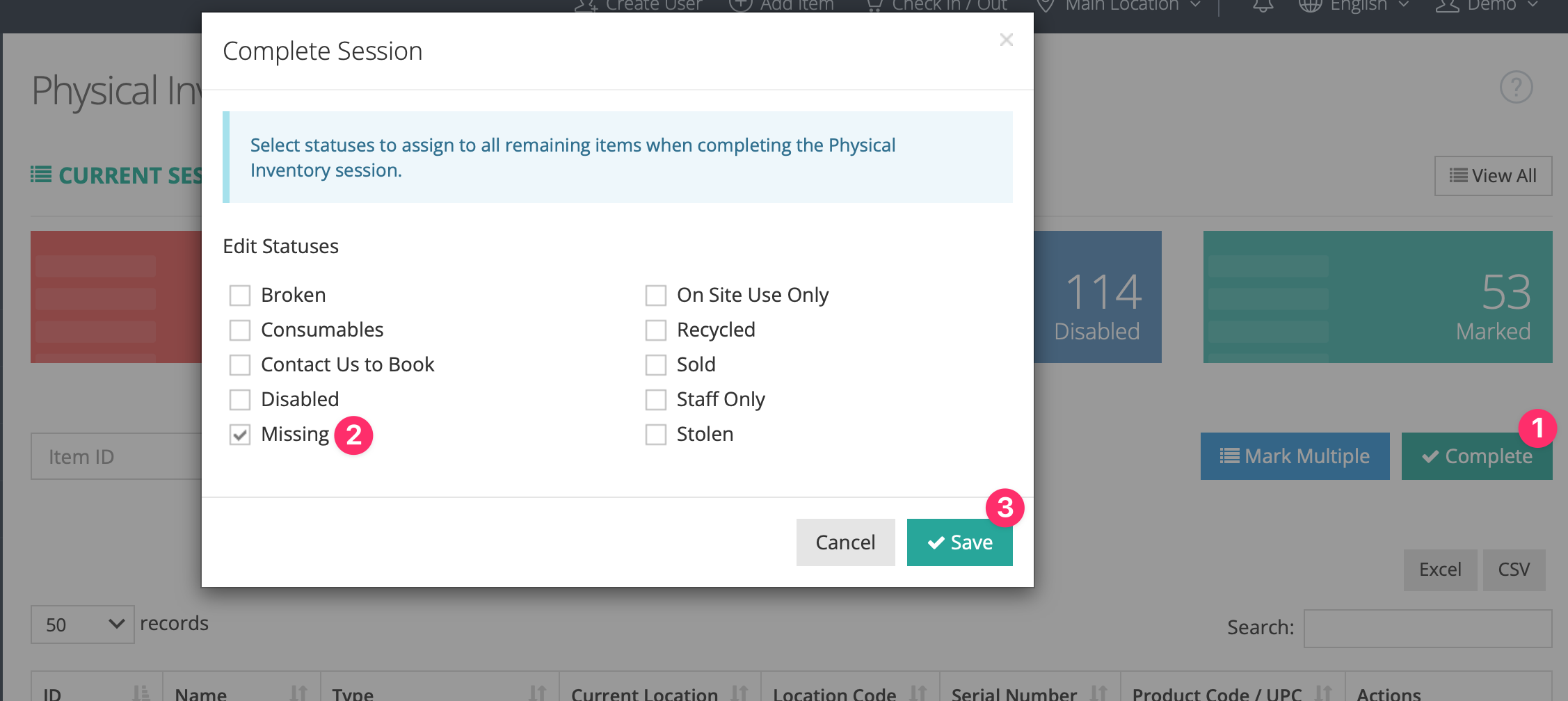1568x701 pixels.
Task: Open the Main Location dropdown
Action: pyautogui.click(x=1119, y=6)
